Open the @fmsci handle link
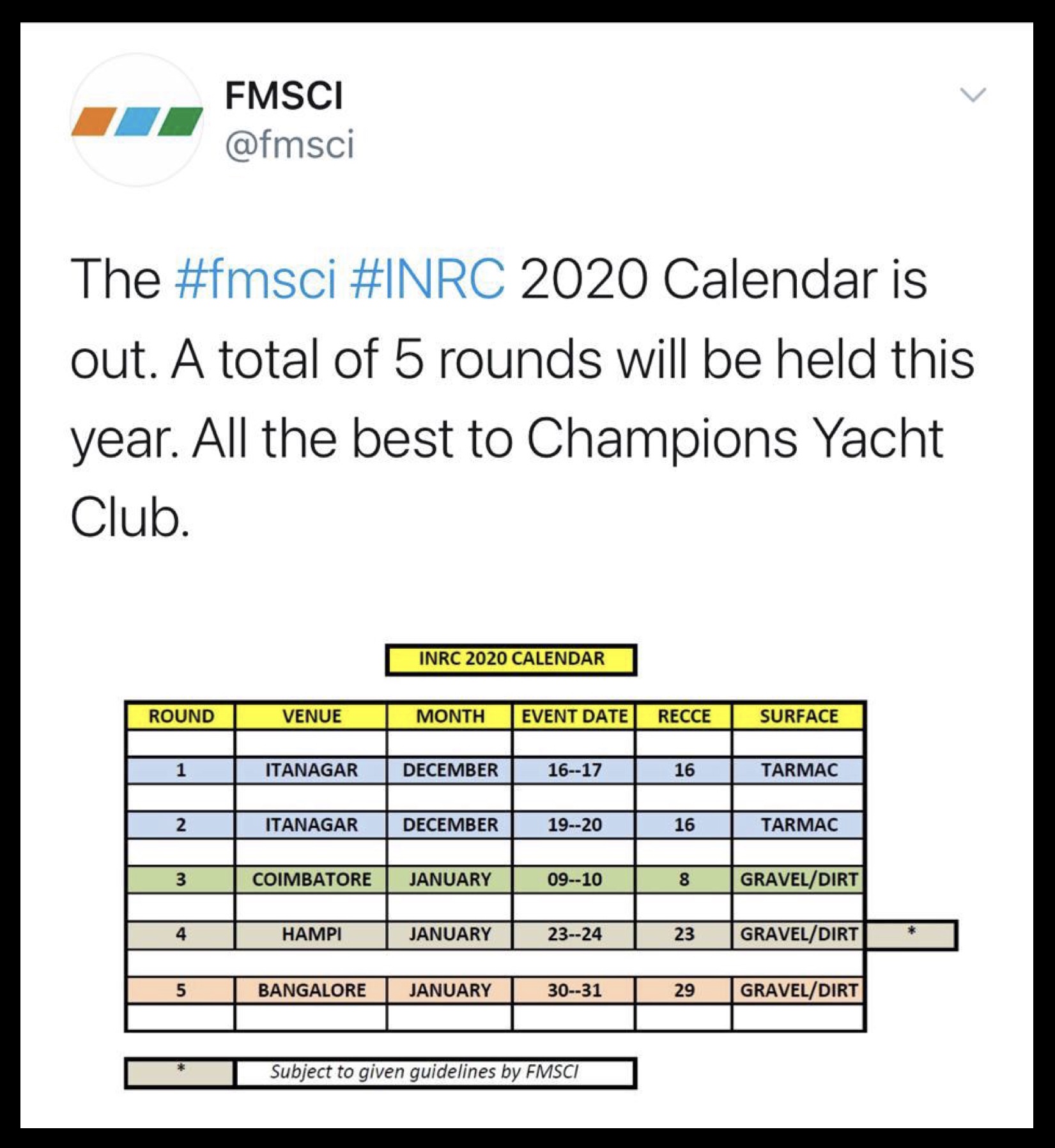 point(289,144)
